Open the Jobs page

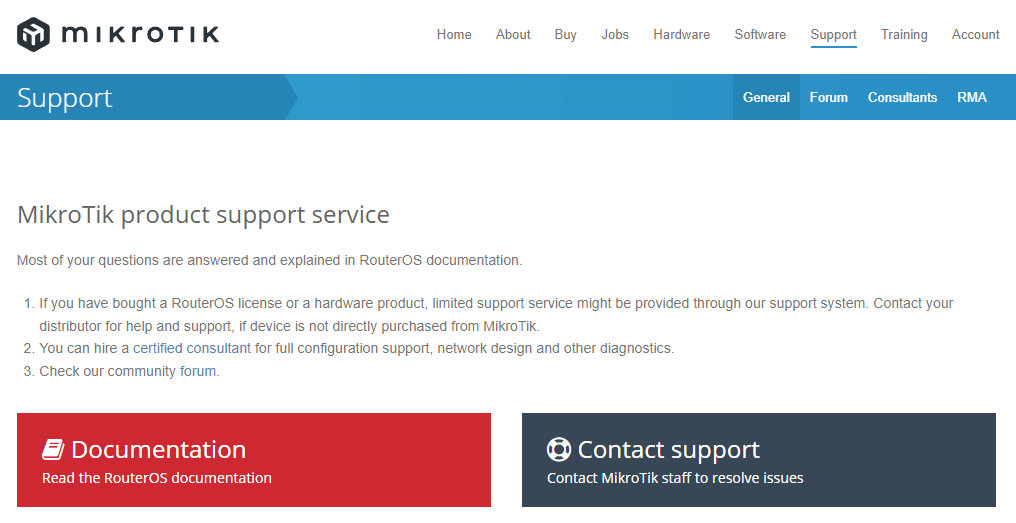coord(615,34)
